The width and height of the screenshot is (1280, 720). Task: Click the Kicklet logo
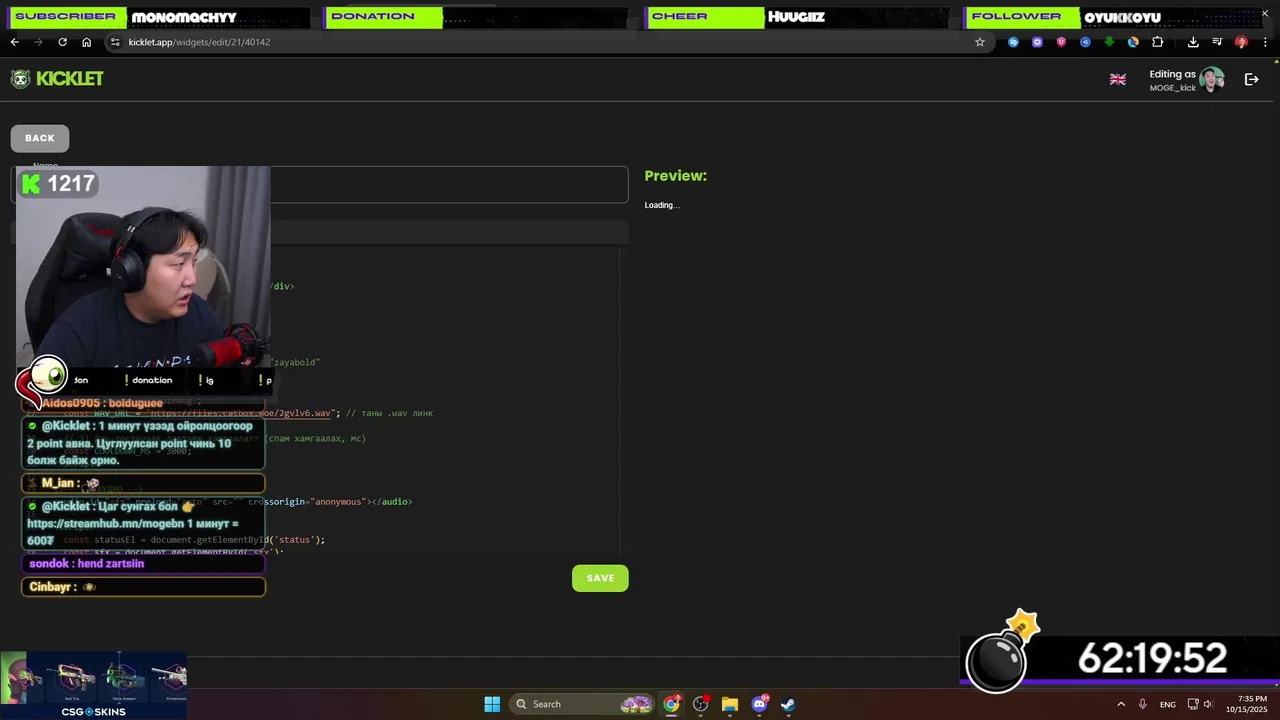tap(57, 79)
